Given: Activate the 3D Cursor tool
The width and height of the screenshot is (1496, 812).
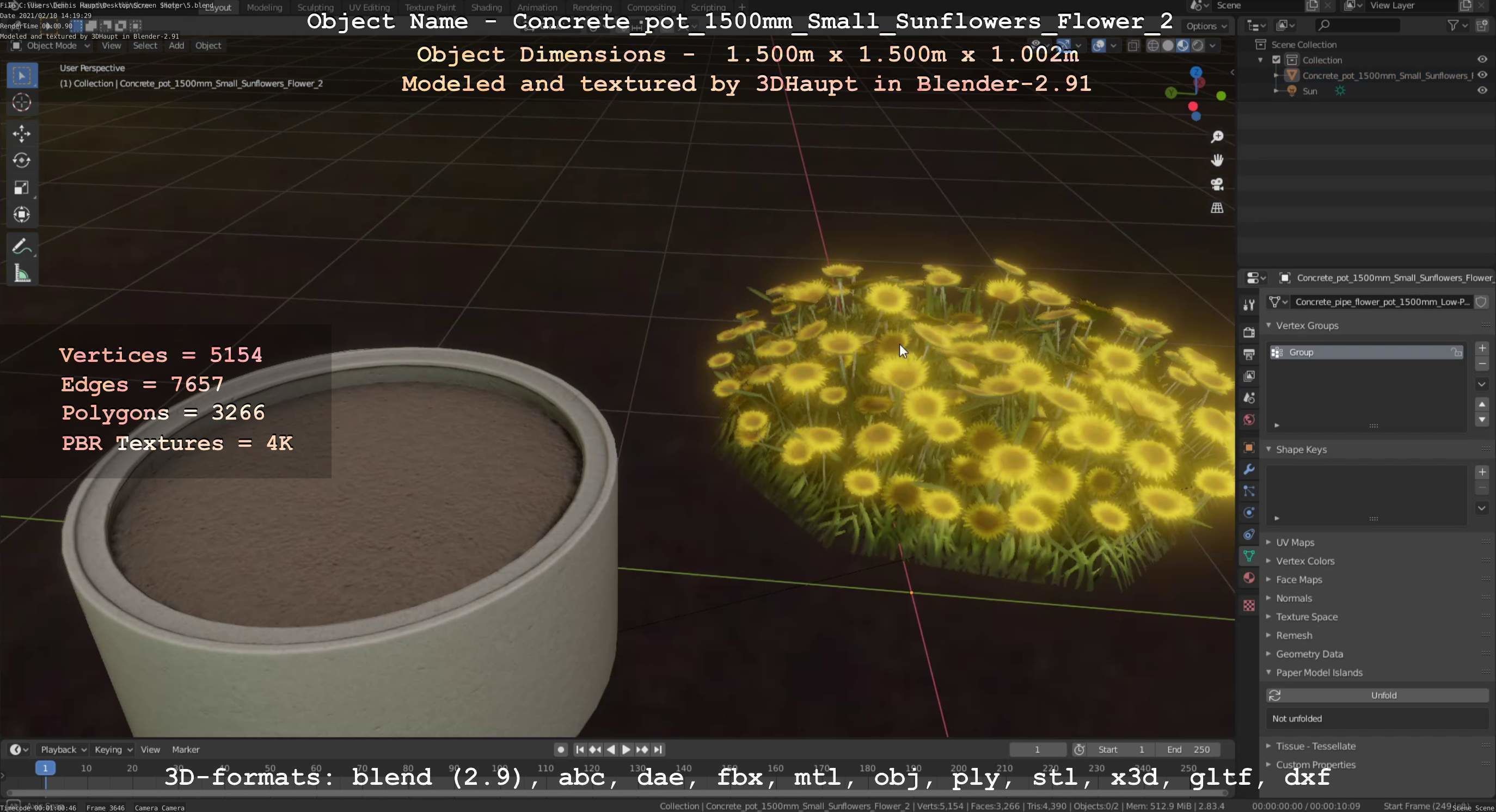Looking at the screenshot, I should [22, 103].
